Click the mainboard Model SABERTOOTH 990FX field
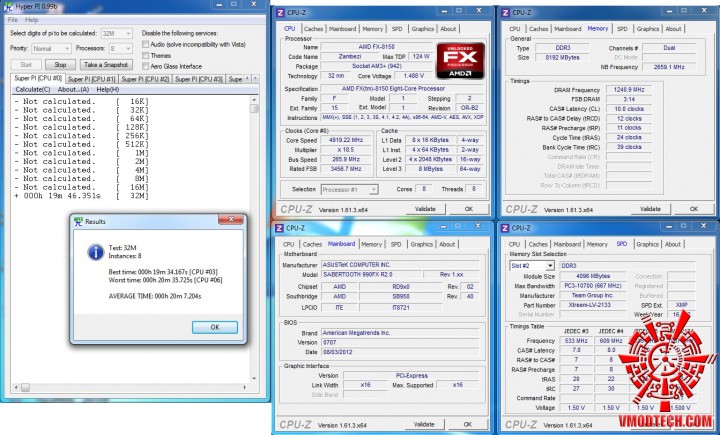The height and width of the screenshot is (435, 720). (371, 275)
